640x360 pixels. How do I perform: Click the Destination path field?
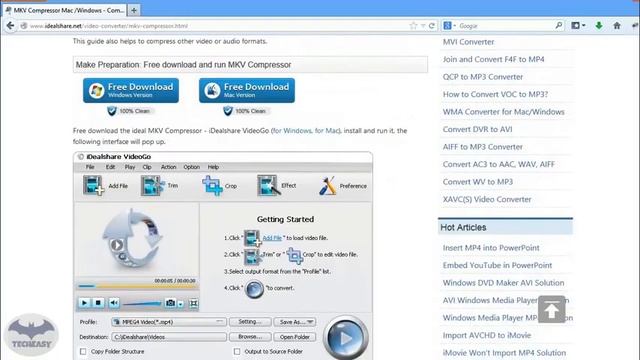click(169, 337)
